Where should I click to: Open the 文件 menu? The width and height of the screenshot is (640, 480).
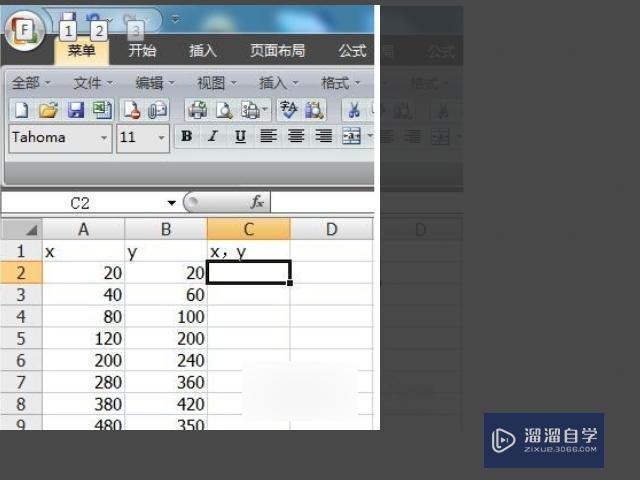93,83
